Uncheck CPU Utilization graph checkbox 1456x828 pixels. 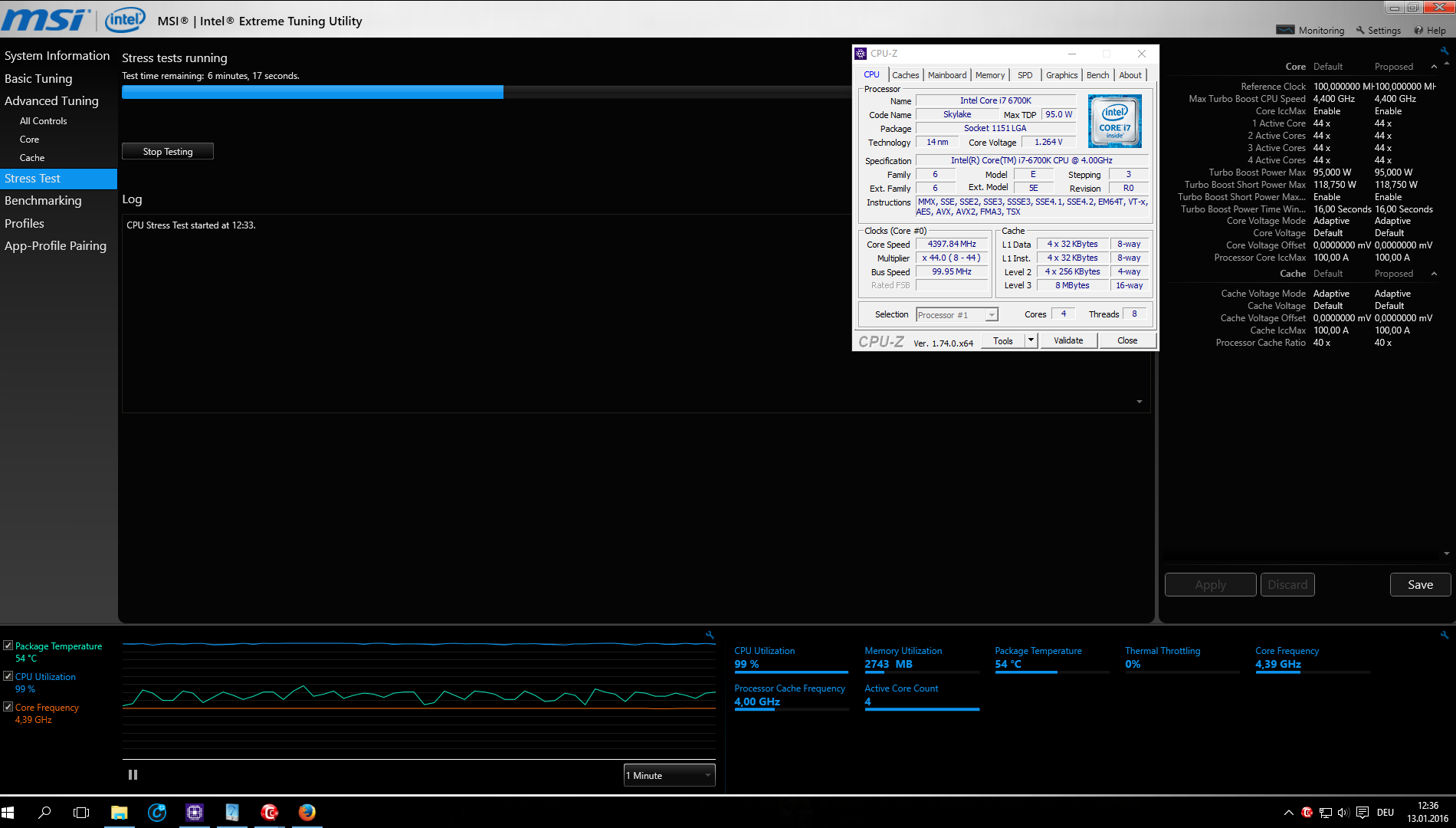click(x=8, y=676)
